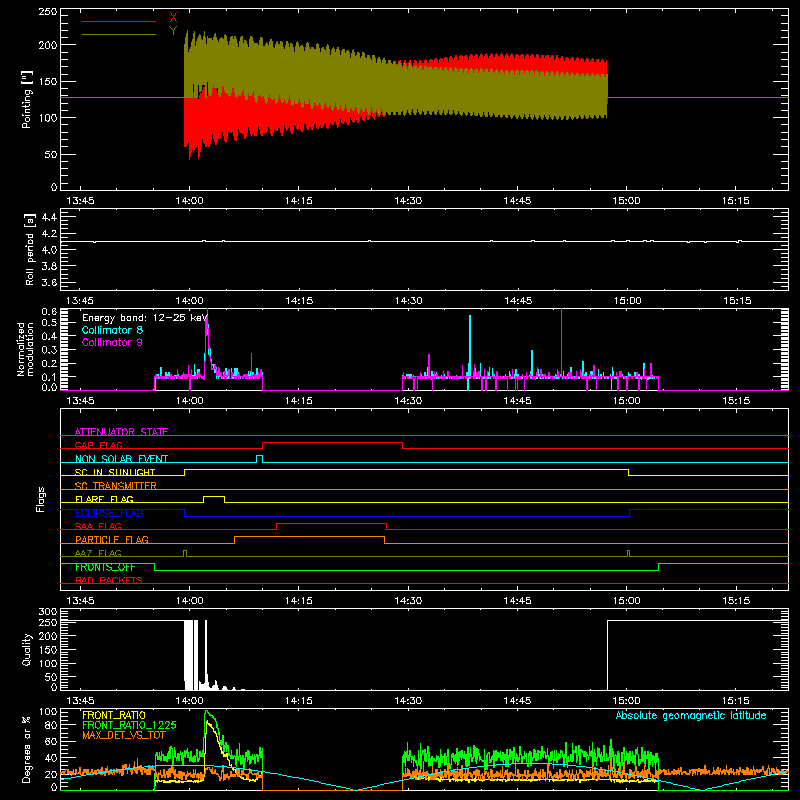This screenshot has width=800, height=800.
Task: Select the BAD_PACKETS flag label
Action: pos(109,580)
